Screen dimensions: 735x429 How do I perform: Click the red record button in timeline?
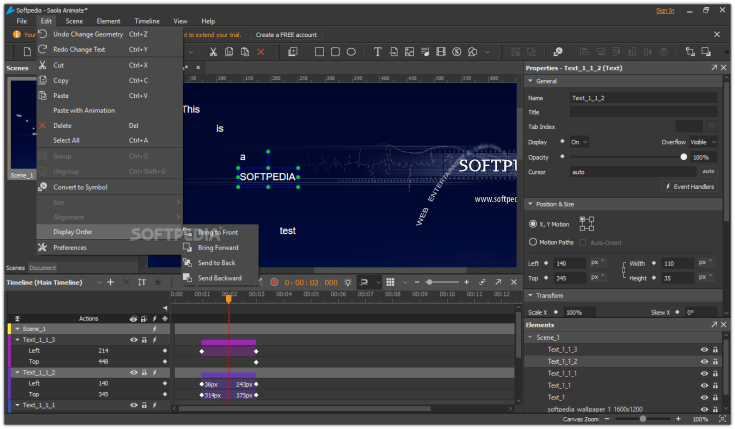pyautogui.click(x=274, y=283)
